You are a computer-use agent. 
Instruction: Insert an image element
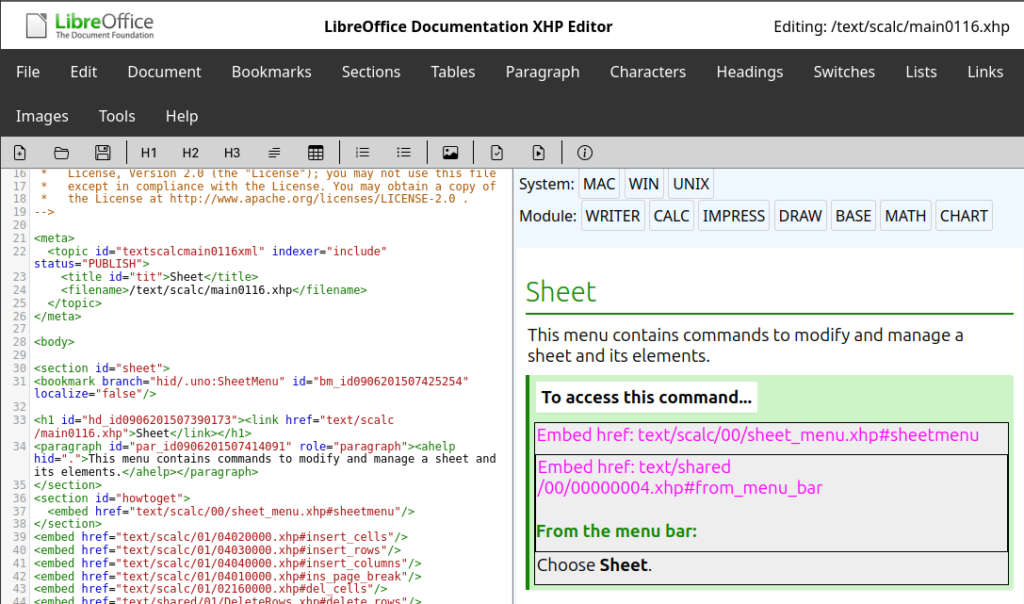tap(450, 152)
